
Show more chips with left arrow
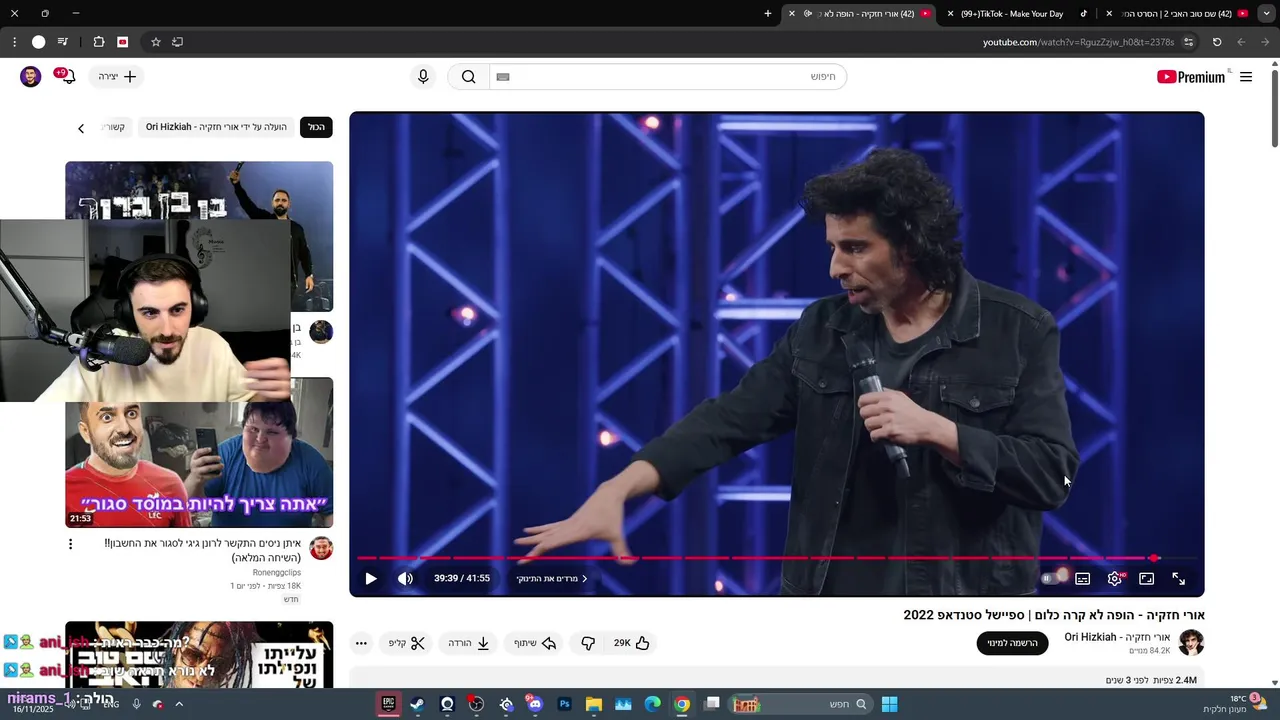coord(81,128)
